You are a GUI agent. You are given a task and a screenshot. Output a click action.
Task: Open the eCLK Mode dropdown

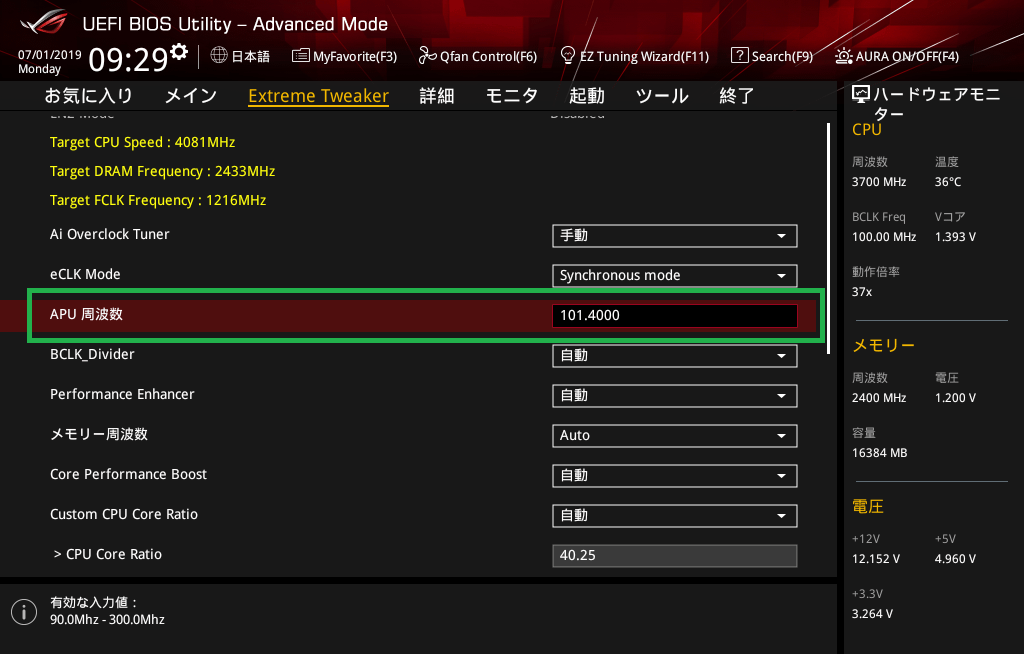pos(675,276)
